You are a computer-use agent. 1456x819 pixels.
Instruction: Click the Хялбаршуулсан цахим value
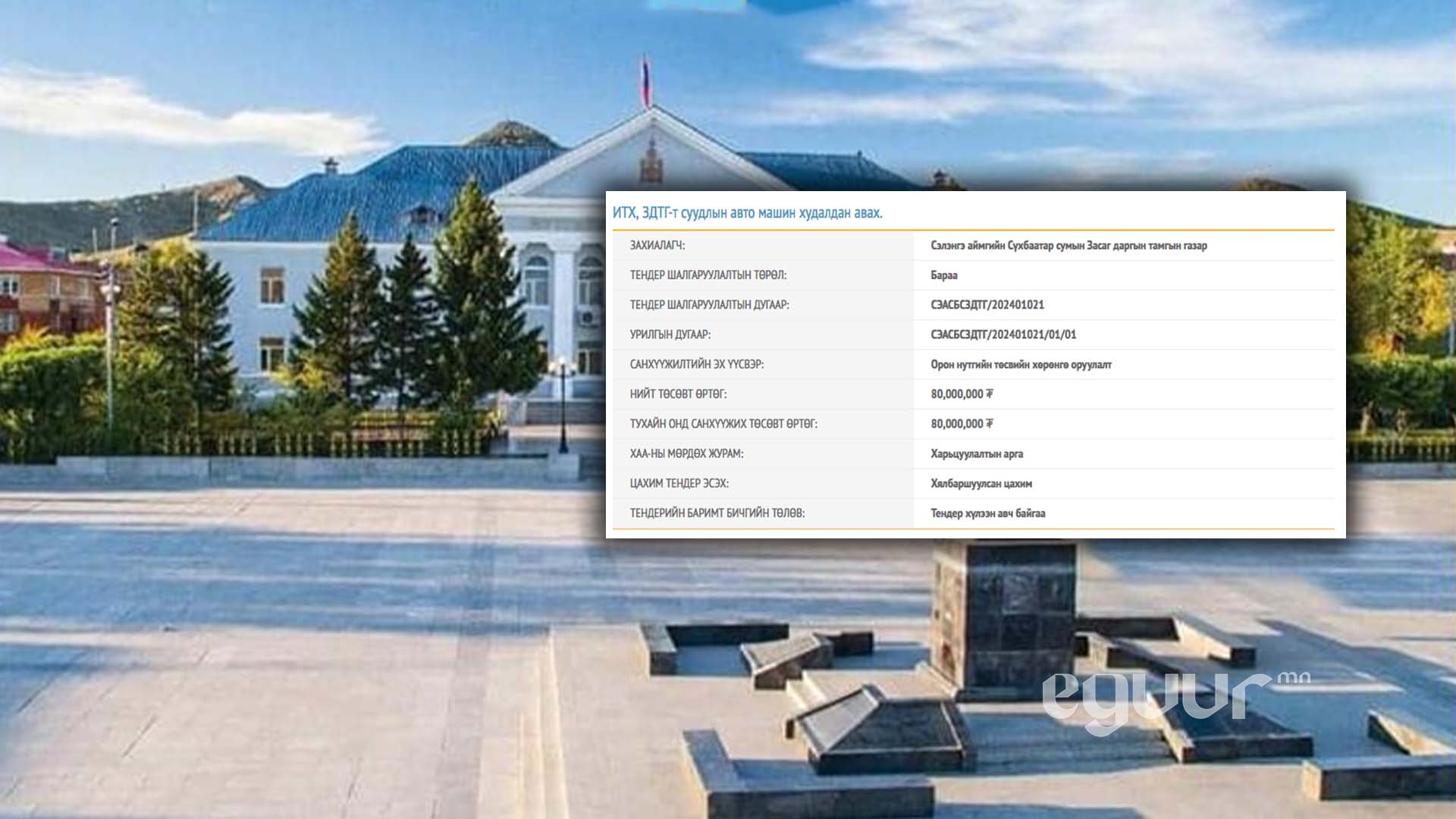tap(981, 483)
